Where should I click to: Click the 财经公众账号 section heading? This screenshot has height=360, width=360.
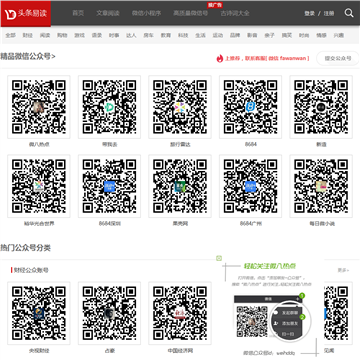[x=31, y=270]
